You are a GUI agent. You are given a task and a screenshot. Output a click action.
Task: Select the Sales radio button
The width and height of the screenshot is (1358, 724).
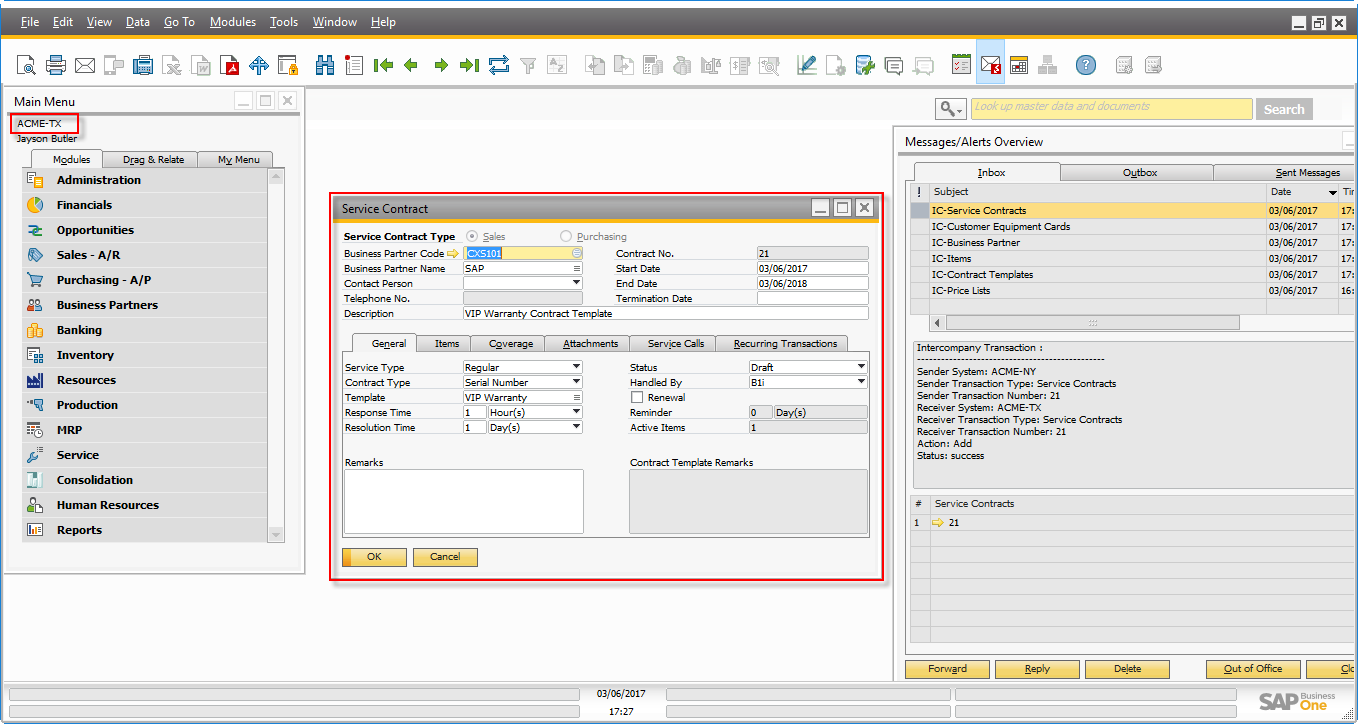(472, 237)
